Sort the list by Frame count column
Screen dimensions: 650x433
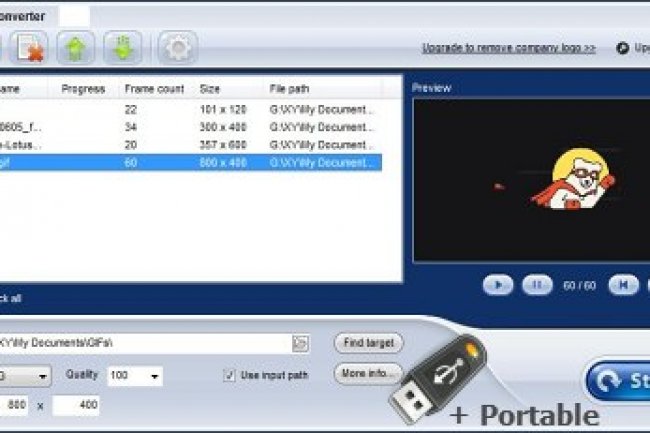pos(153,89)
